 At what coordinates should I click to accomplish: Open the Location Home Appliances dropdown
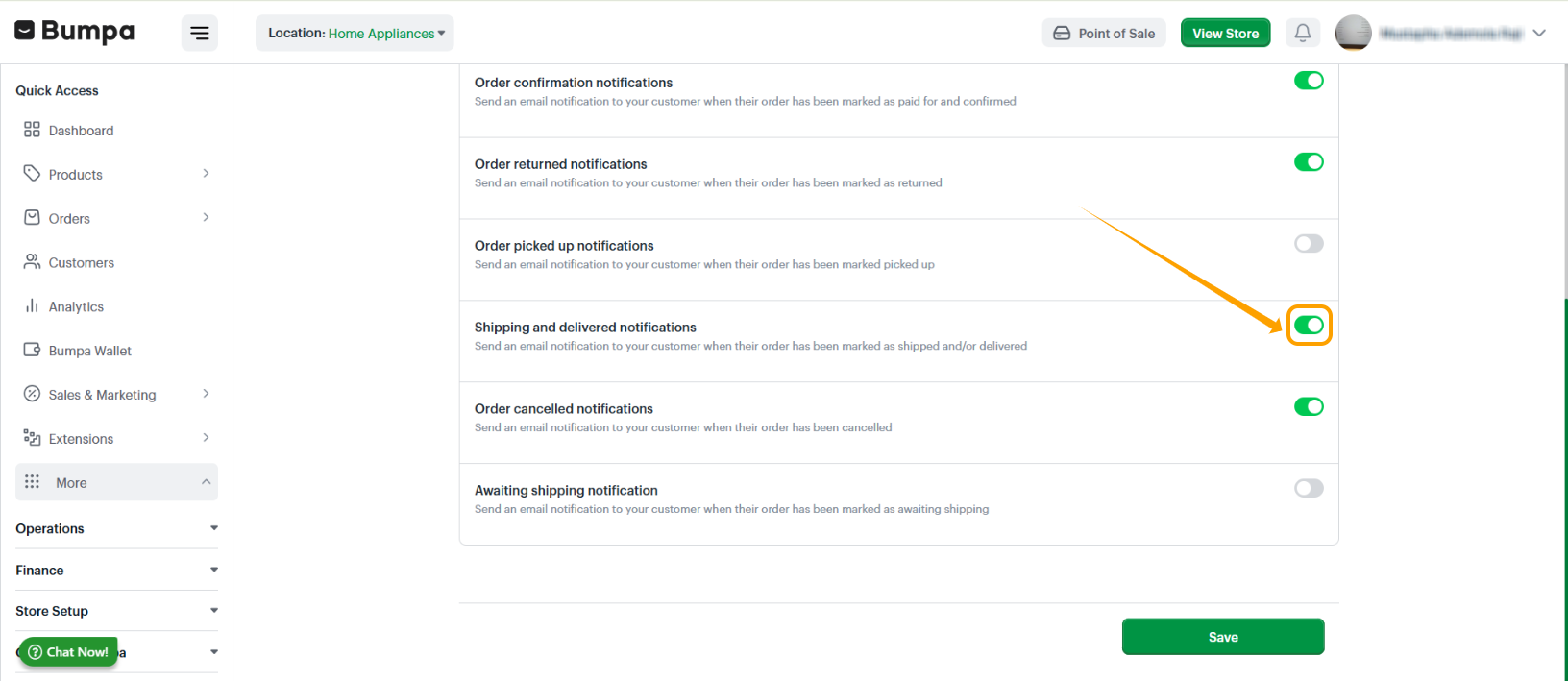[355, 33]
